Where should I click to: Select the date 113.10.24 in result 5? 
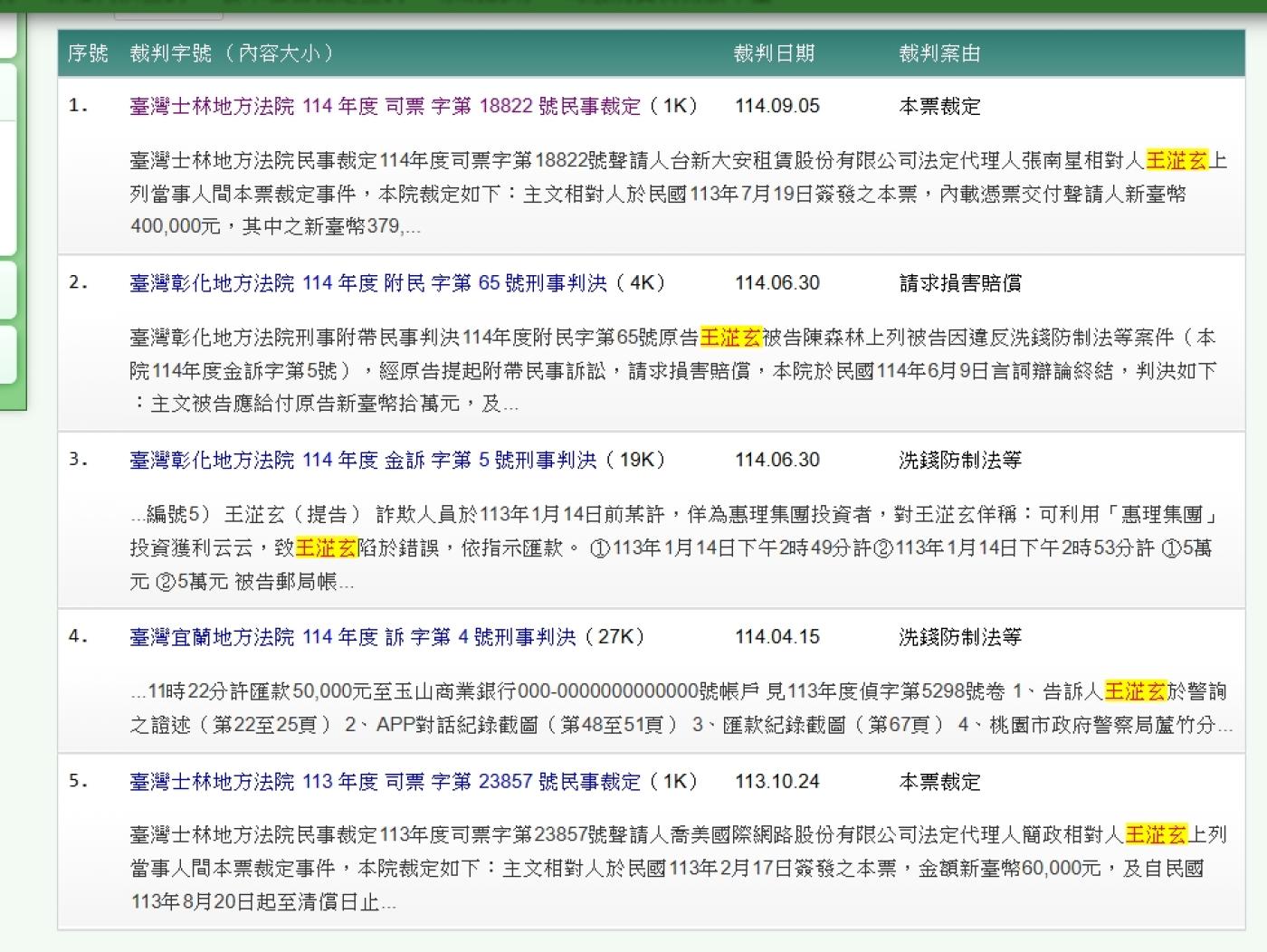(776, 782)
